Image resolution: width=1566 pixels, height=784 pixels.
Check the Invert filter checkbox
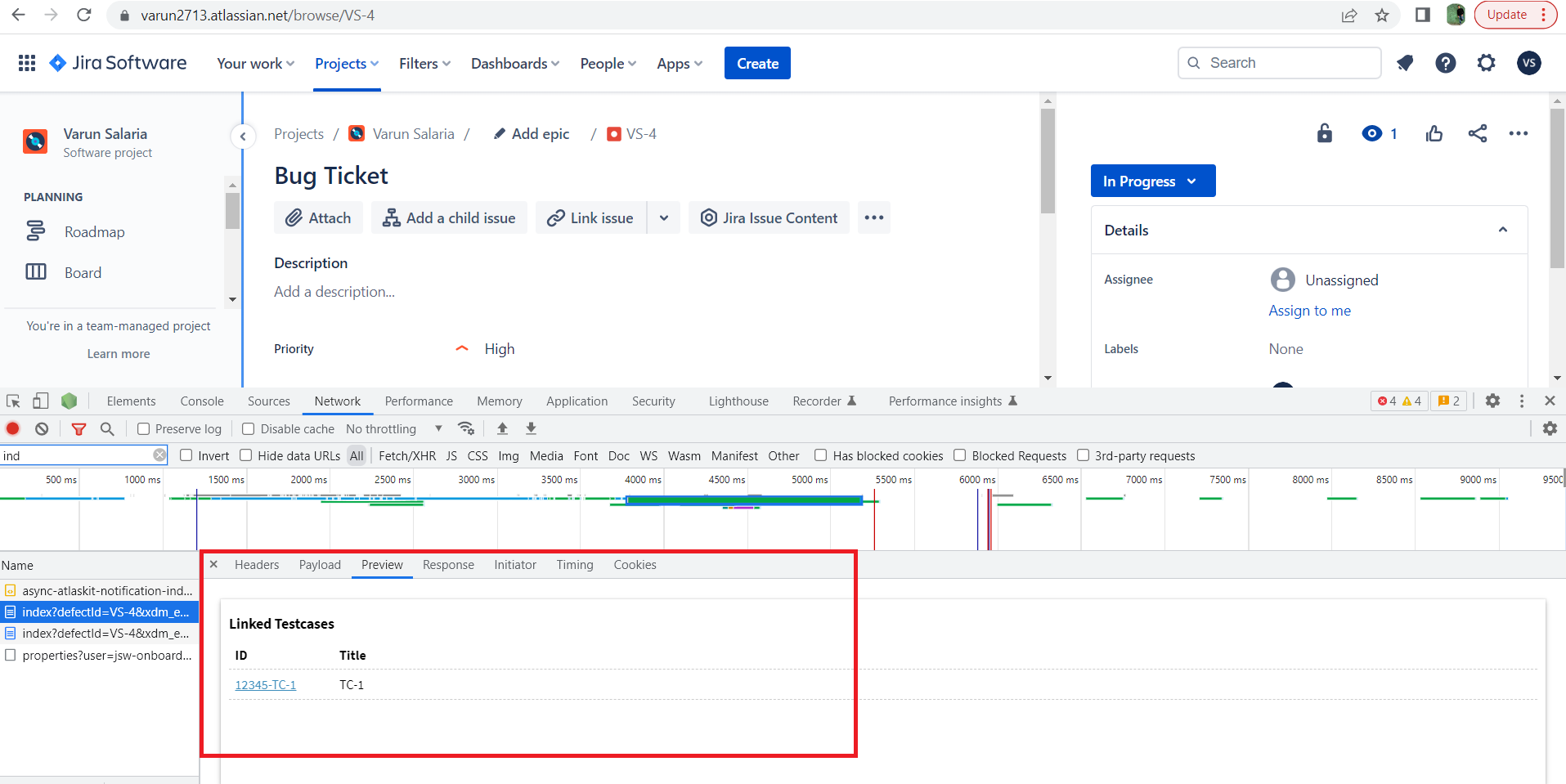coord(186,455)
